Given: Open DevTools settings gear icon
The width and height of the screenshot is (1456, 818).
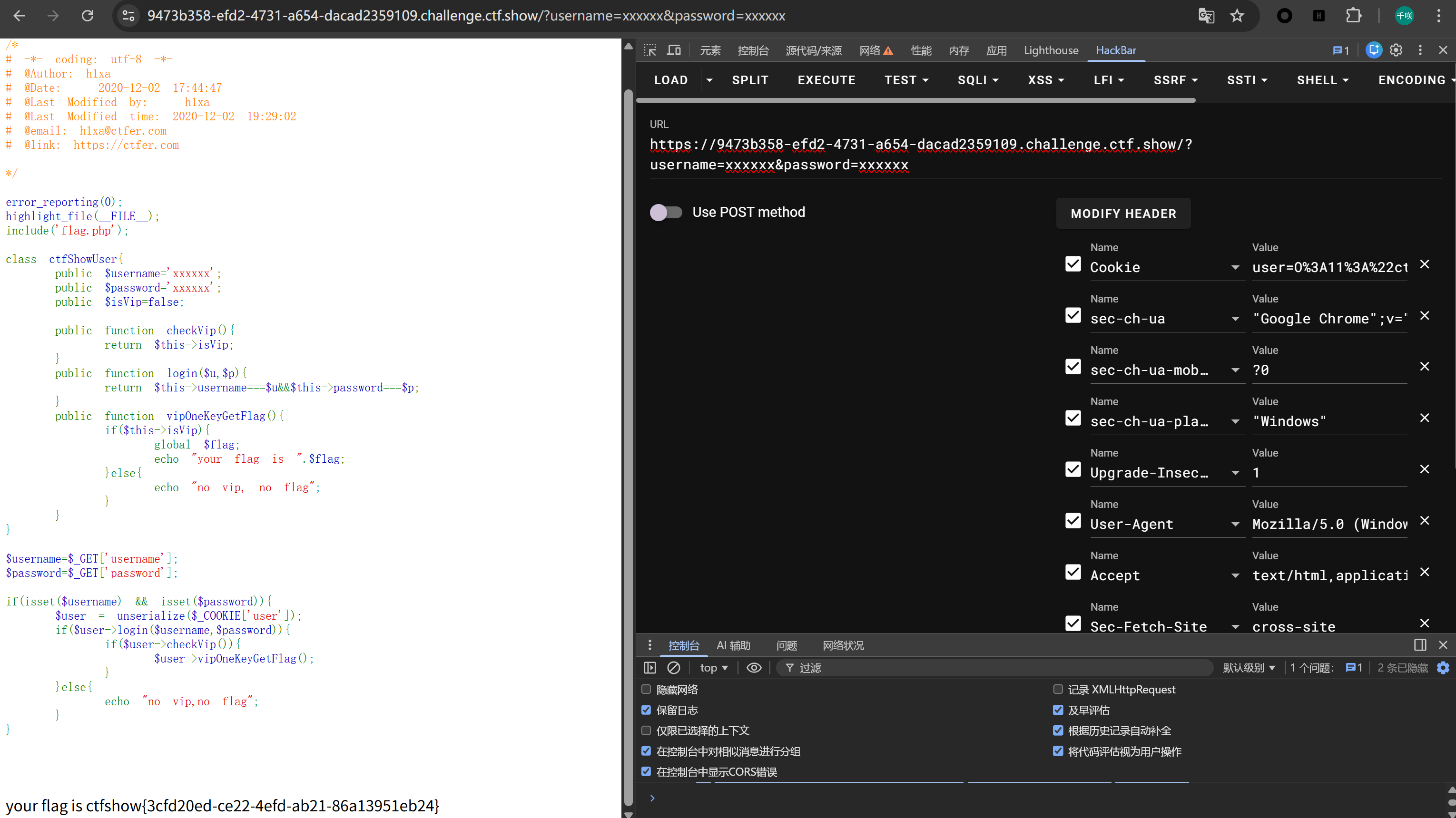Looking at the screenshot, I should 1396,50.
